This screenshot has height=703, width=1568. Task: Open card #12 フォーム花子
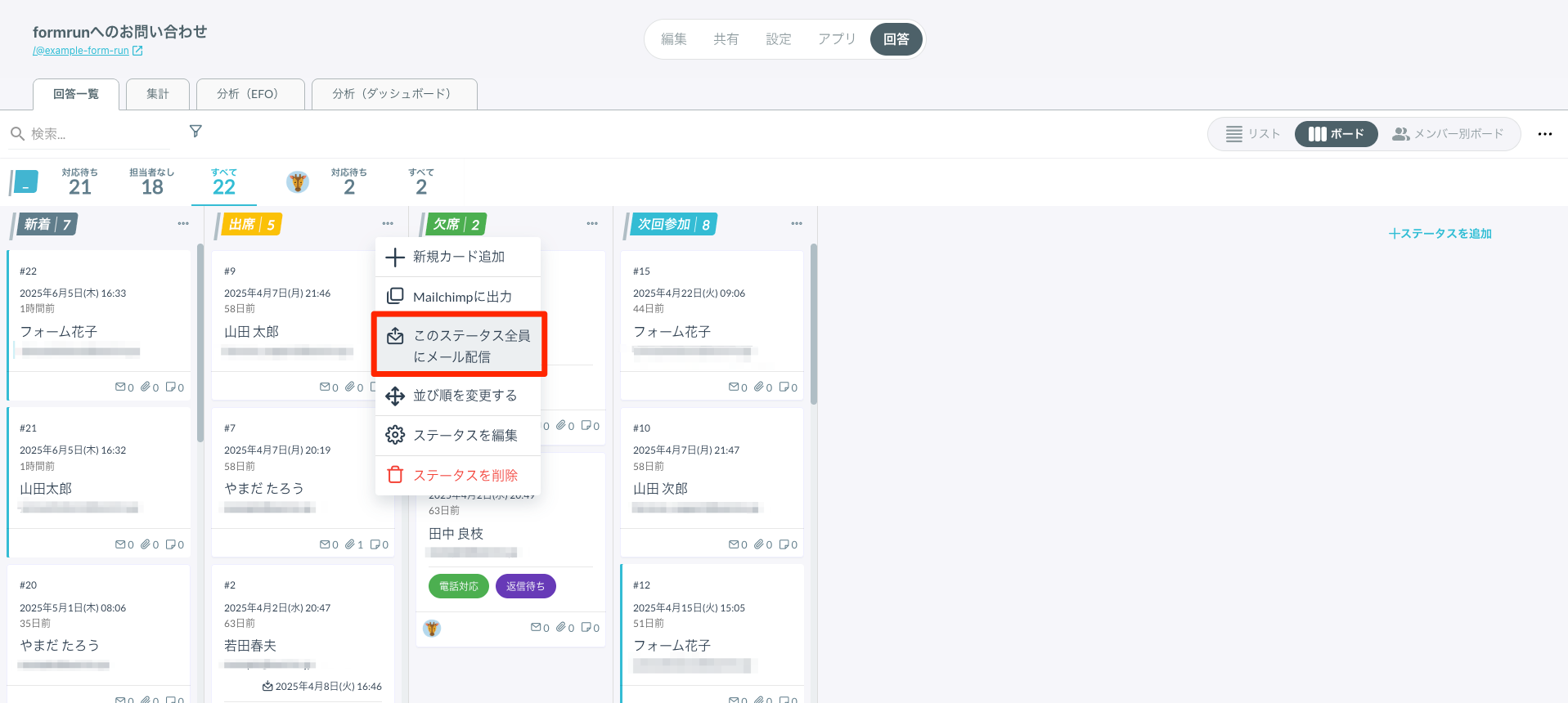click(712, 634)
